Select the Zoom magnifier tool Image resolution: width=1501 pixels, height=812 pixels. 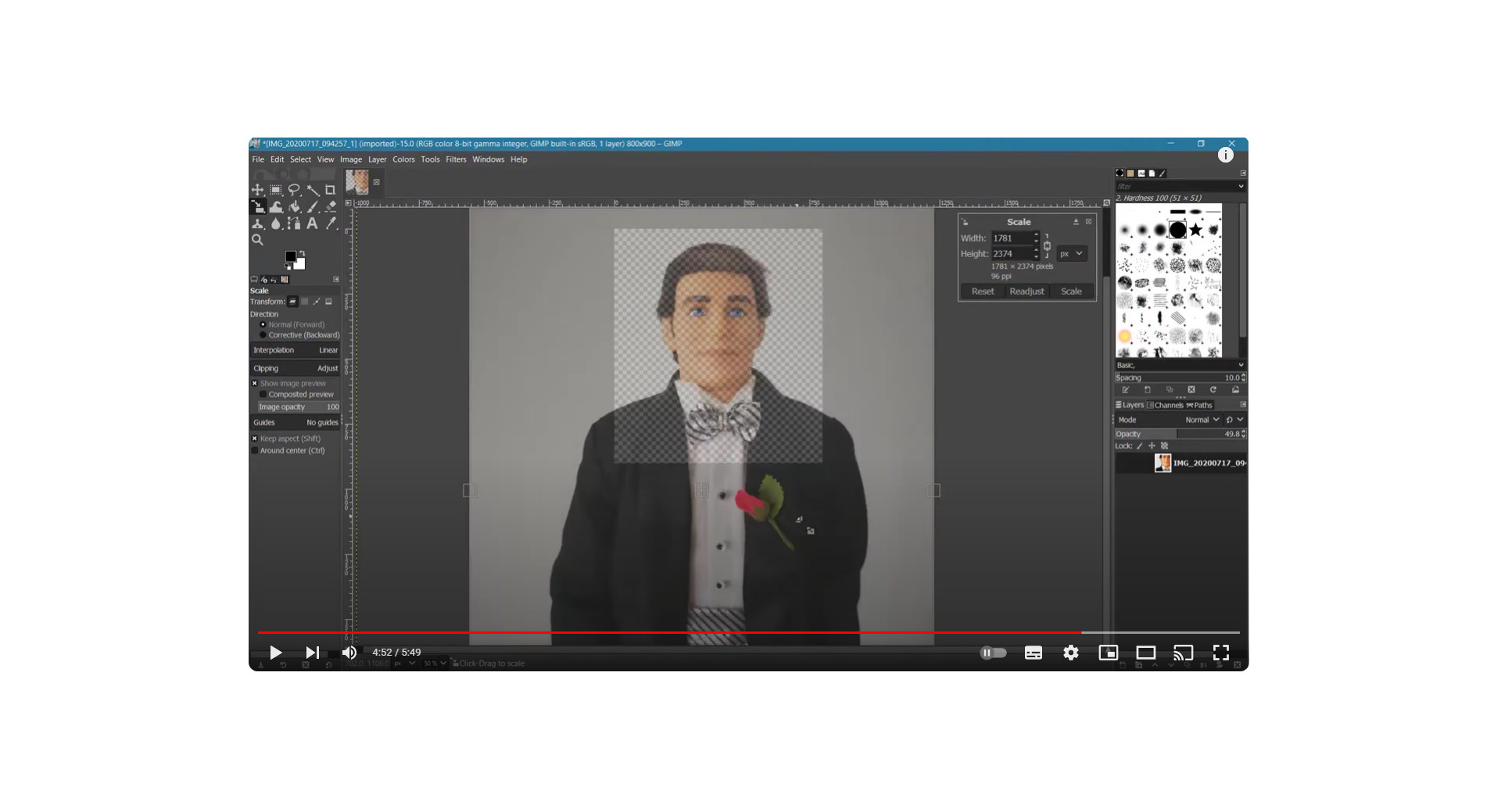coord(257,241)
